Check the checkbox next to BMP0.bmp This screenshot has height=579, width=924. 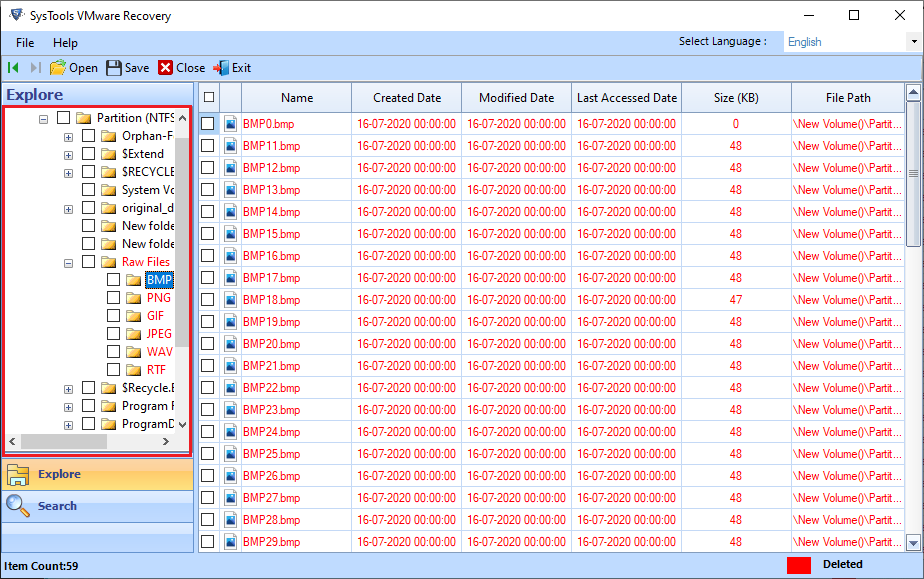[x=208, y=123]
